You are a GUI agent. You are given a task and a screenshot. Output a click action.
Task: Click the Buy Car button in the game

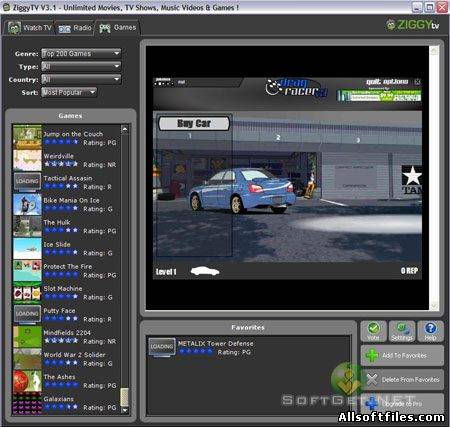point(194,124)
